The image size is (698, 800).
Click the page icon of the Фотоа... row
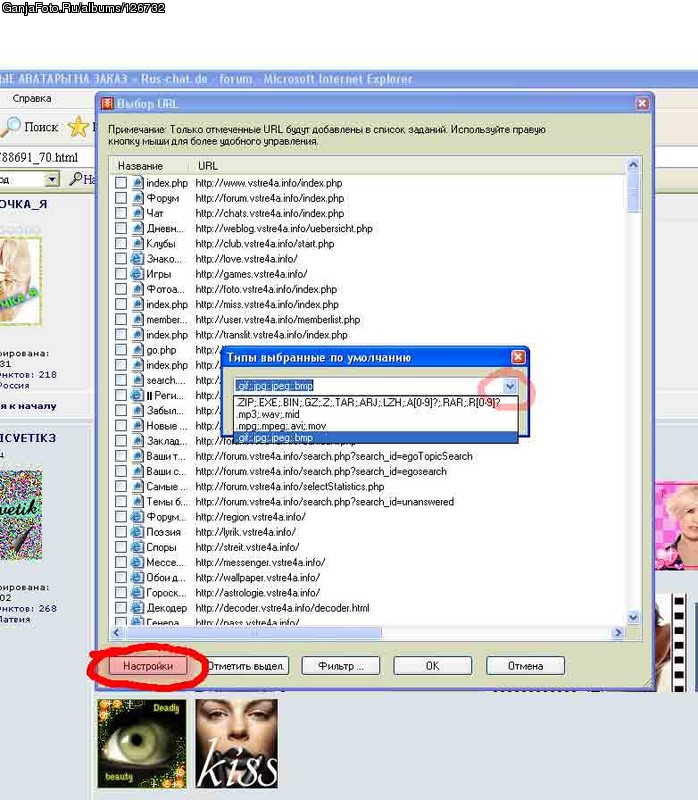(137, 289)
